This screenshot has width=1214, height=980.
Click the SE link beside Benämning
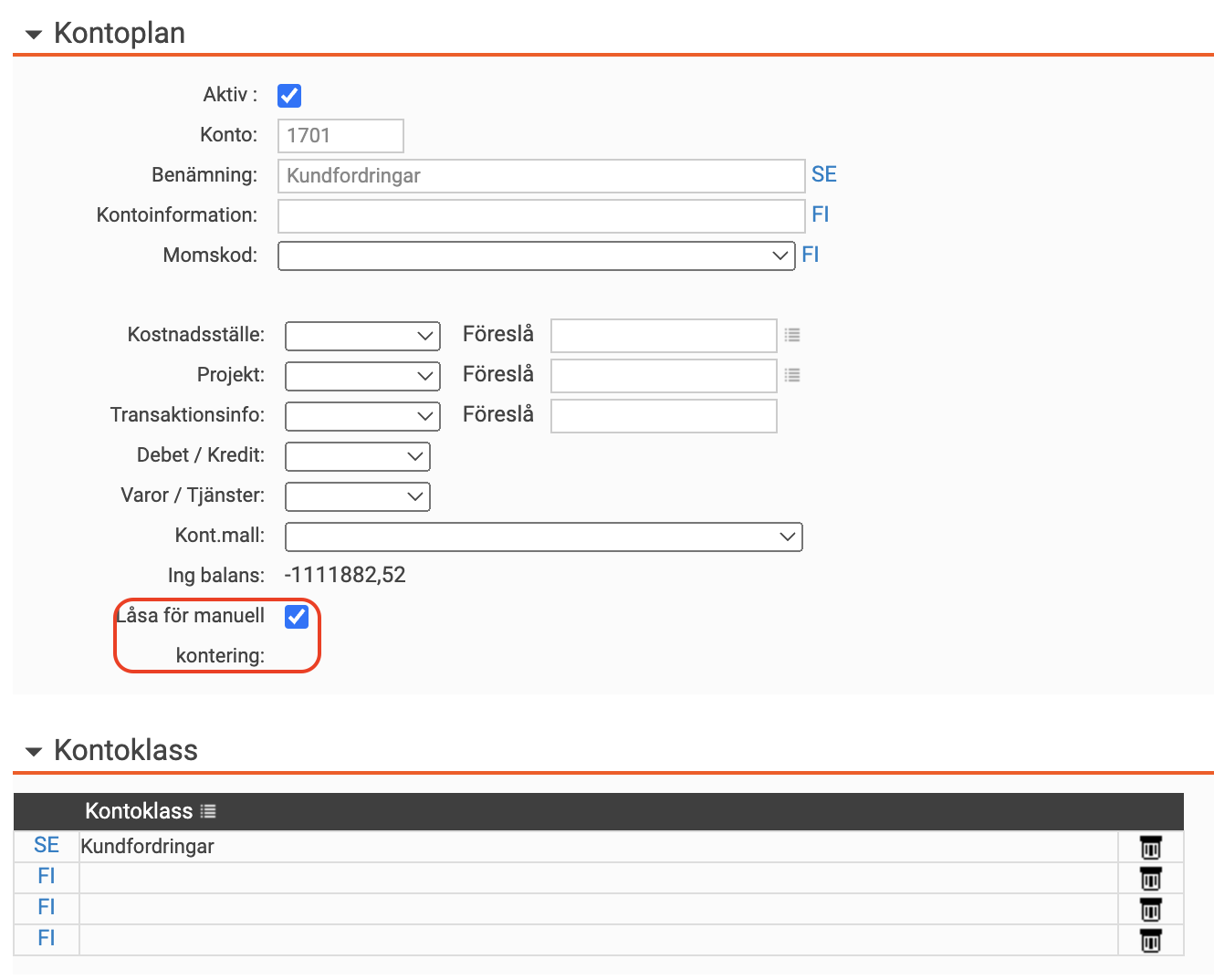click(x=823, y=174)
